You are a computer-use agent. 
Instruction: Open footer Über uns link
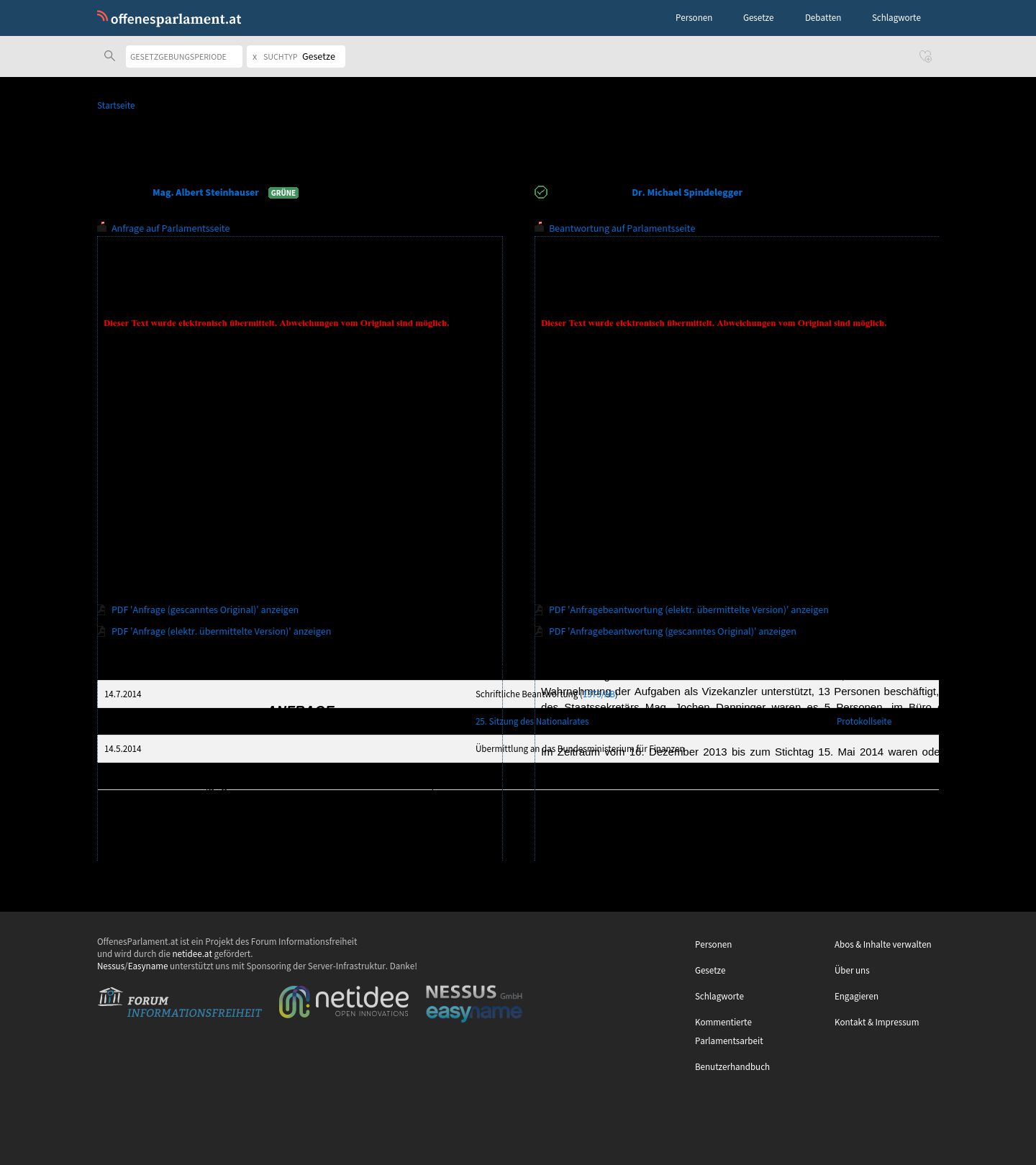[x=852, y=970]
